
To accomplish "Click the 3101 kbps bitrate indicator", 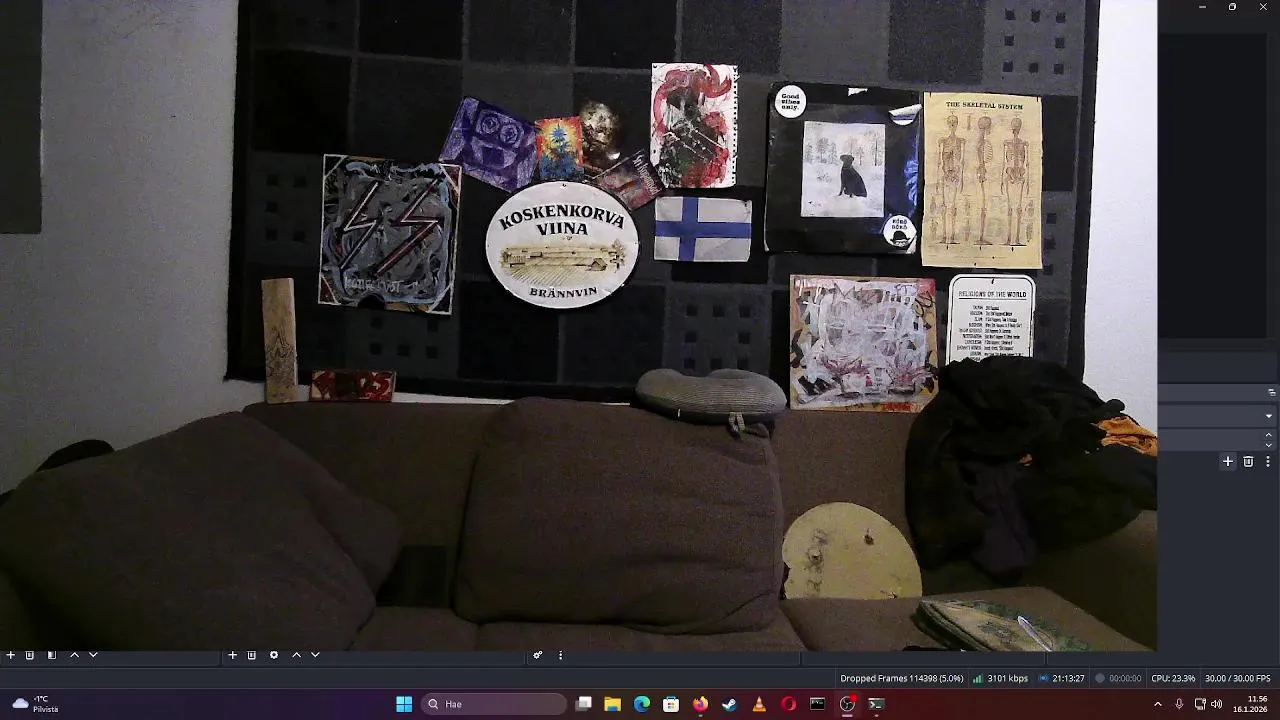I will (x=1000, y=678).
